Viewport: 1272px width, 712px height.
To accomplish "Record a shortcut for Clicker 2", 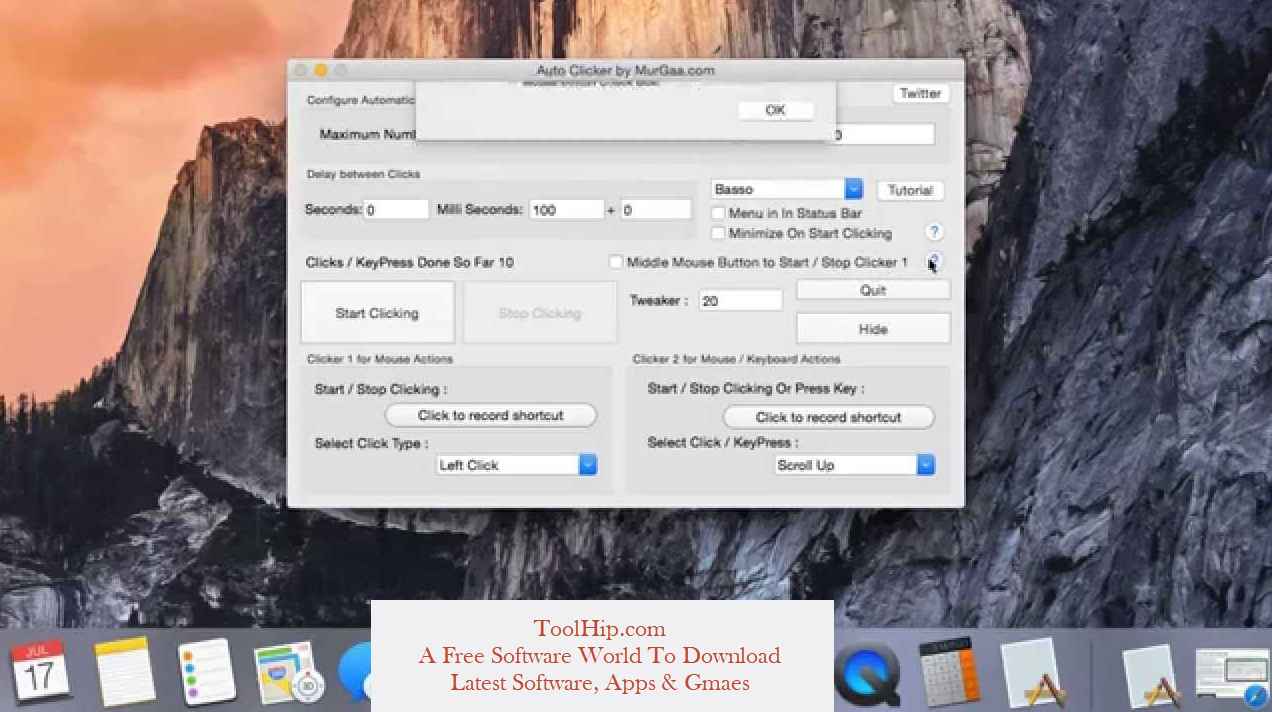I will pyautogui.click(x=828, y=417).
